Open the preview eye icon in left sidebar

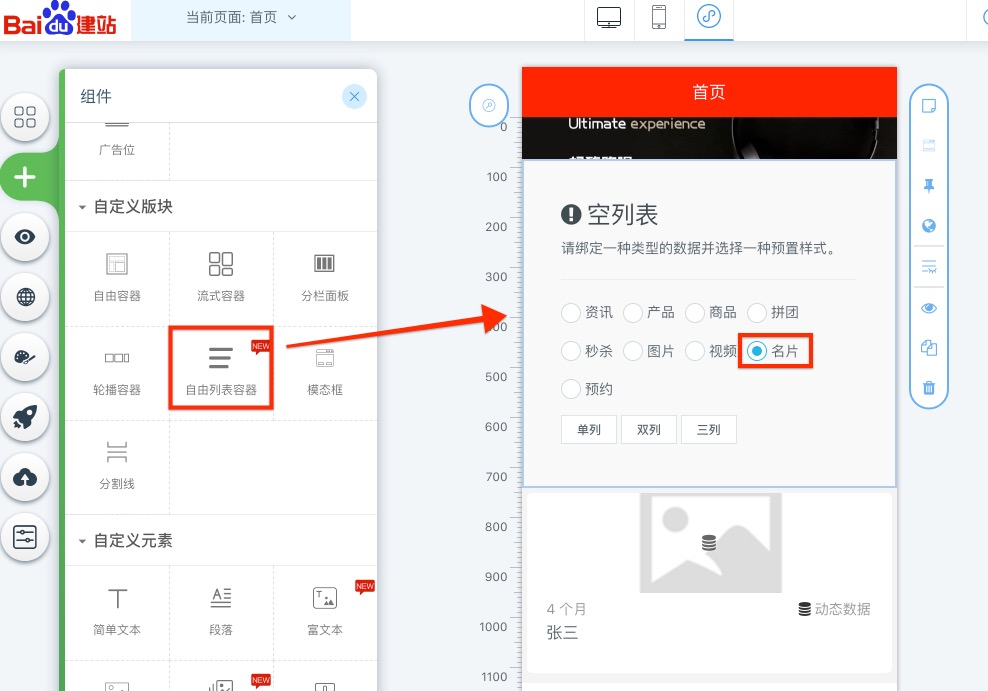coord(25,237)
